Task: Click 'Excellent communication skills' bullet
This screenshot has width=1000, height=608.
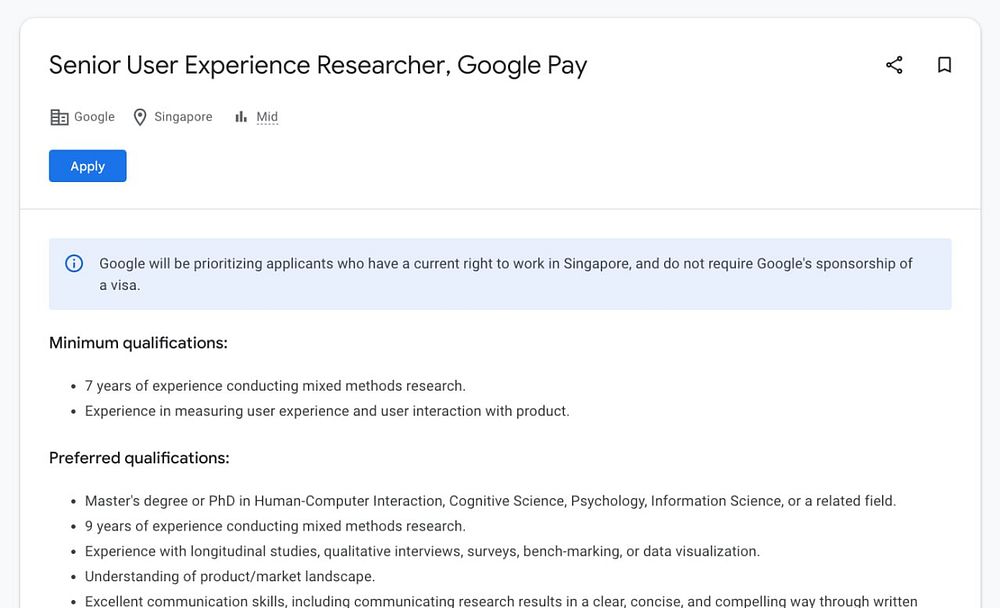Action: pos(501,601)
